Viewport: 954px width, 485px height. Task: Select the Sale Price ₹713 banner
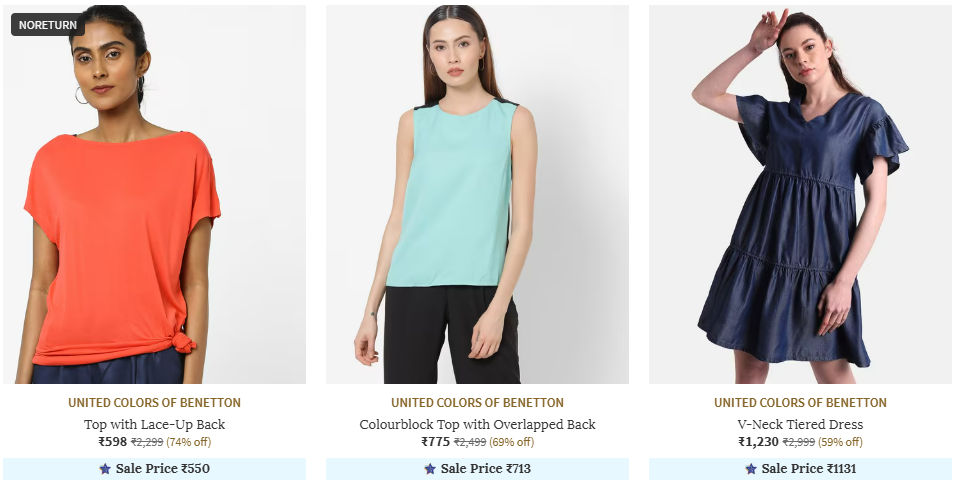click(x=477, y=469)
